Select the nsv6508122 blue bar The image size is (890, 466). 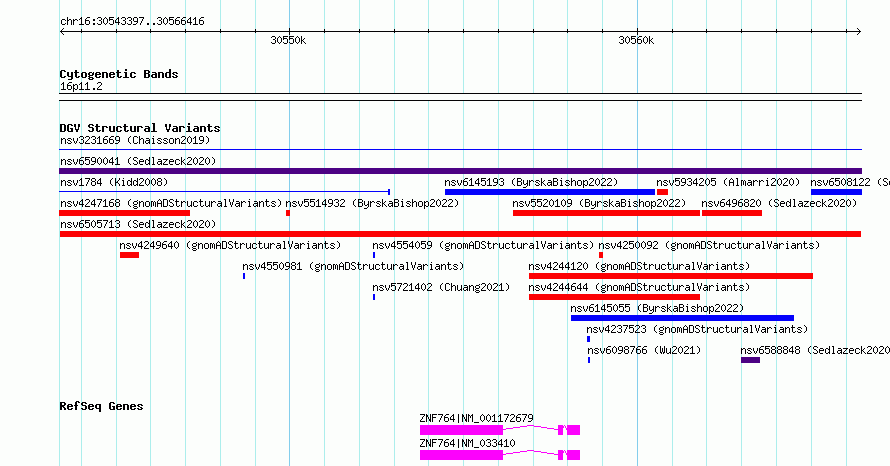(x=836, y=192)
